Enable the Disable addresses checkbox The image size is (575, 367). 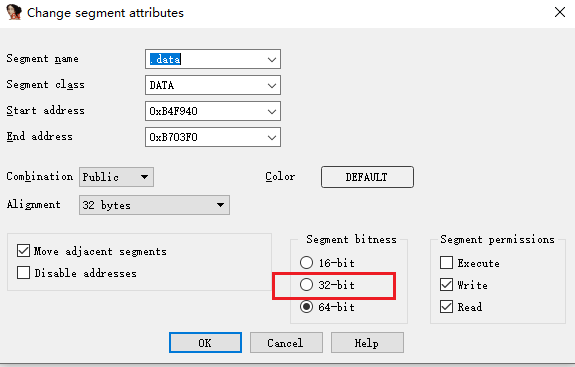[23, 273]
